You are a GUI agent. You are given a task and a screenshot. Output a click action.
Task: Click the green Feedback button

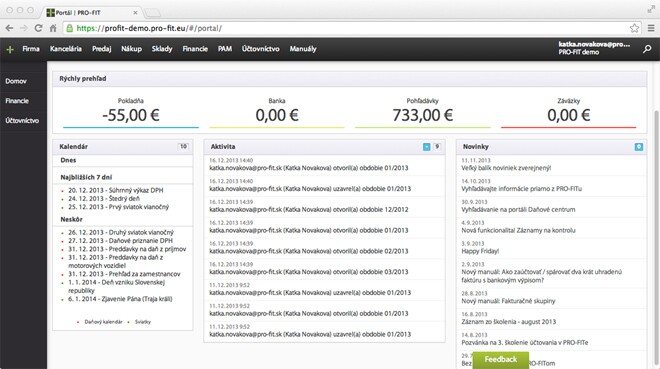(x=500, y=360)
